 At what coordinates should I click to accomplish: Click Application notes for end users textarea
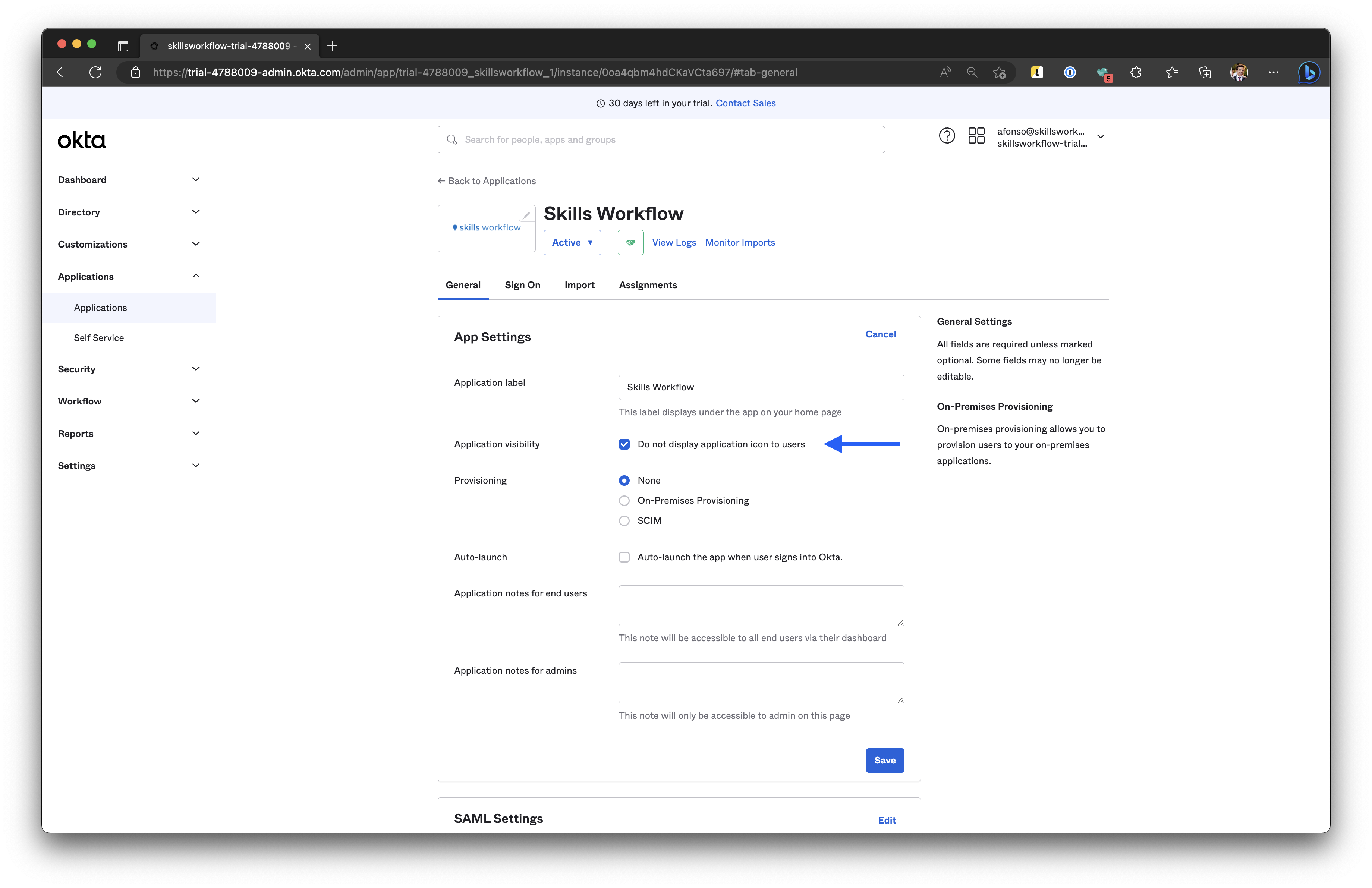point(761,606)
